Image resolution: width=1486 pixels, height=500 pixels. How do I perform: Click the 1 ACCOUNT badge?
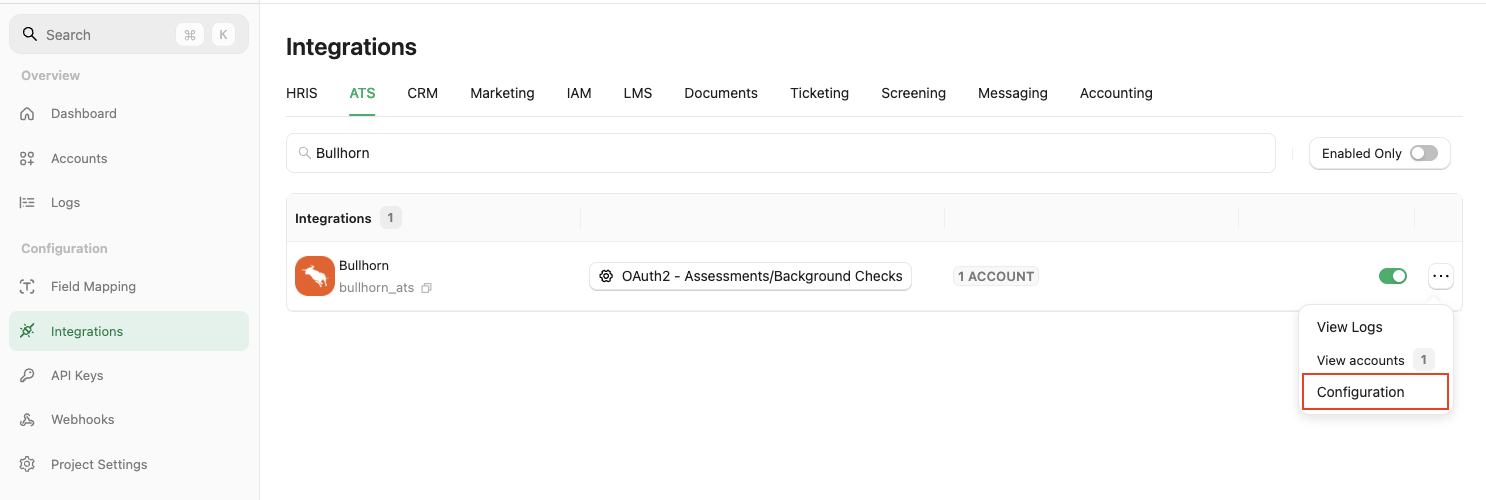(995, 276)
